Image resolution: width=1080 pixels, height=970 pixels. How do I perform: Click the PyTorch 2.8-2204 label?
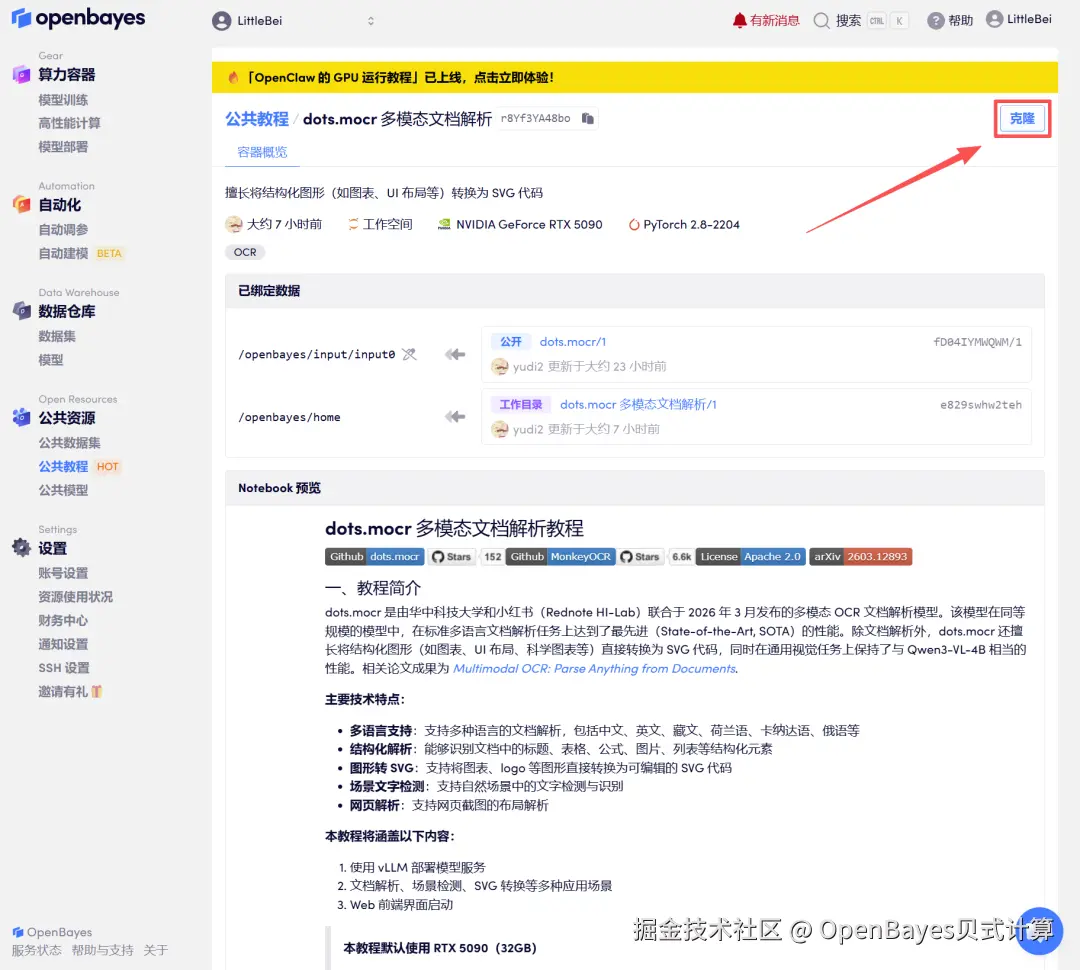(x=691, y=225)
